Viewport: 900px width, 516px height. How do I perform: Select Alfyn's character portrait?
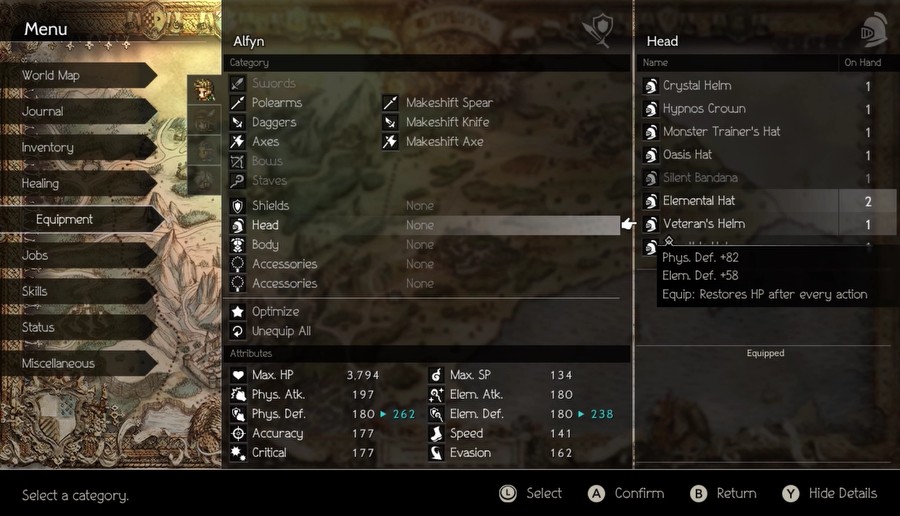click(x=204, y=90)
